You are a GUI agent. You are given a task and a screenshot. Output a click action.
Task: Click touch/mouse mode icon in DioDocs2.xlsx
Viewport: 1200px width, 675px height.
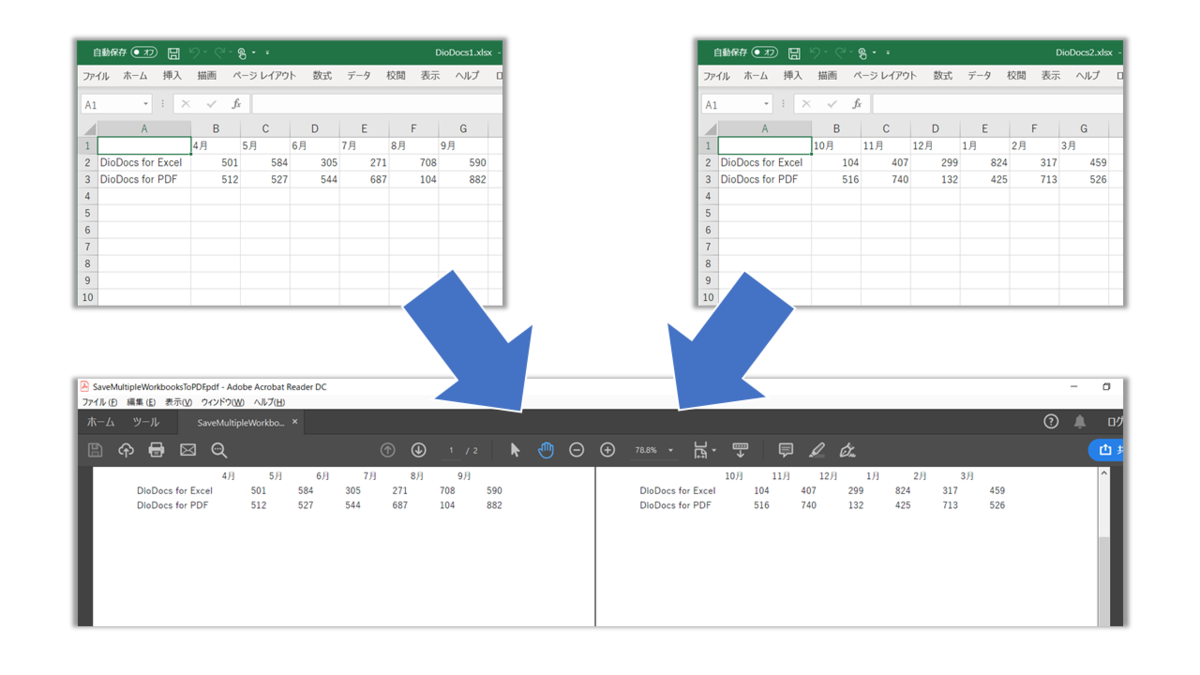[862, 52]
